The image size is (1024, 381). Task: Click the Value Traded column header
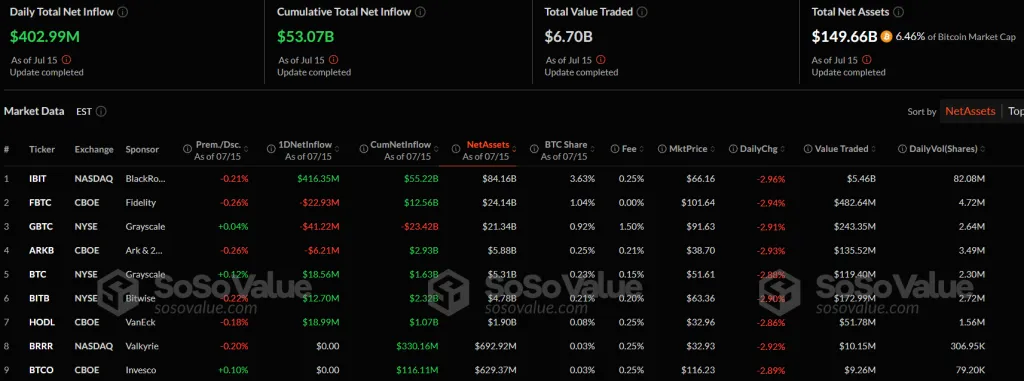(x=841, y=149)
